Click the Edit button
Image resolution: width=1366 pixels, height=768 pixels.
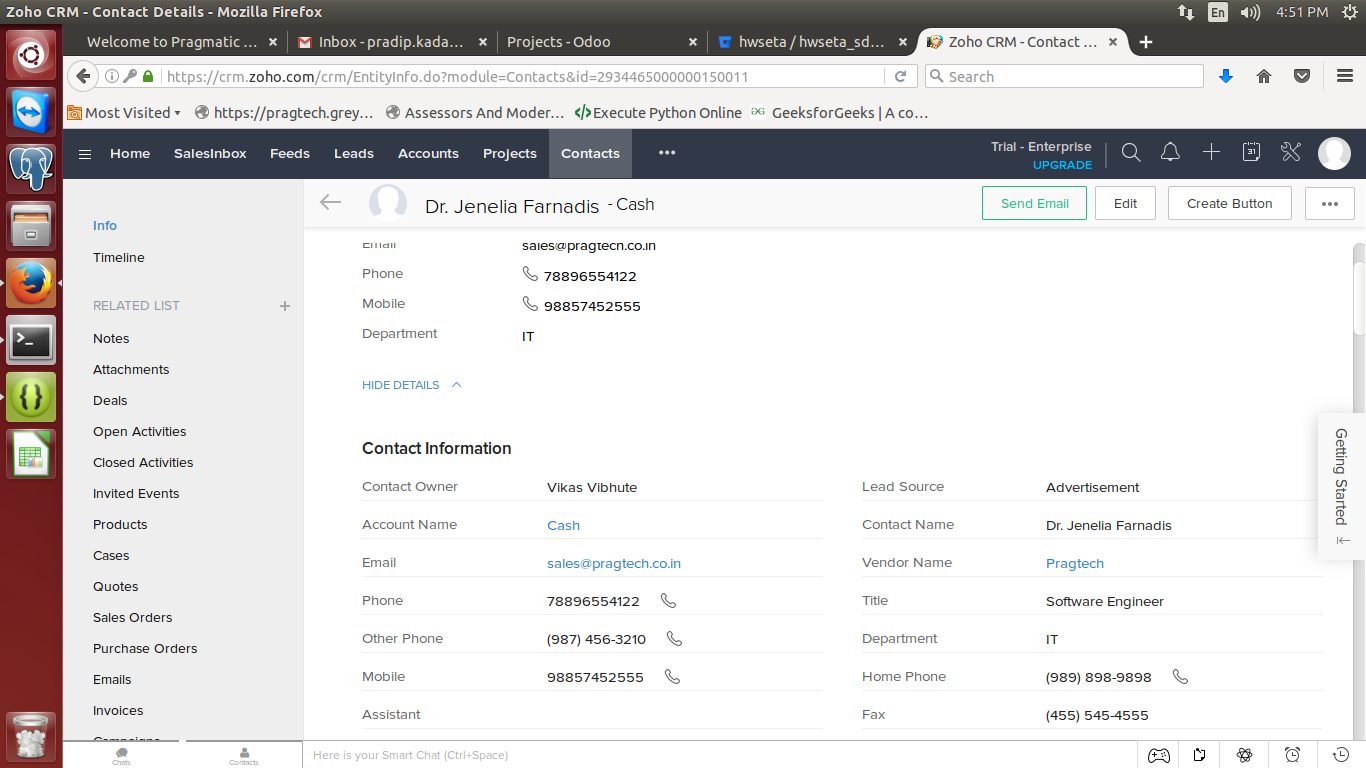(x=1125, y=203)
